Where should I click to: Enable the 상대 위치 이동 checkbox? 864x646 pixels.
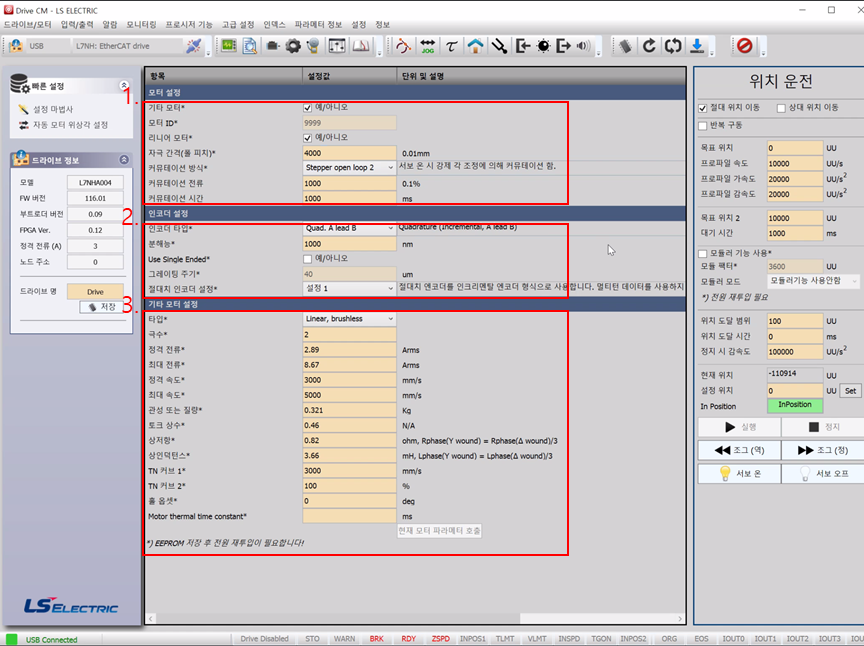click(x=780, y=108)
